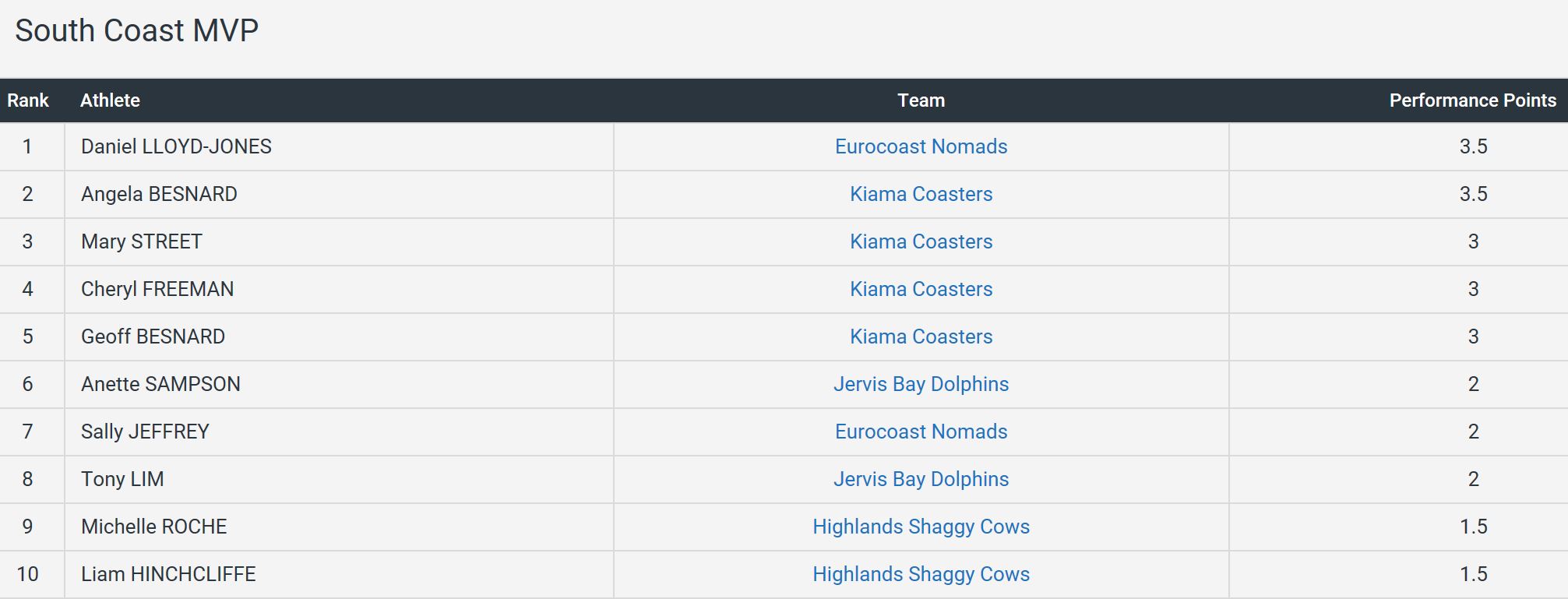Open Highlands Shaggy Cows link for Michelle ROCHE
The width and height of the screenshot is (1568, 599).
[x=921, y=527]
